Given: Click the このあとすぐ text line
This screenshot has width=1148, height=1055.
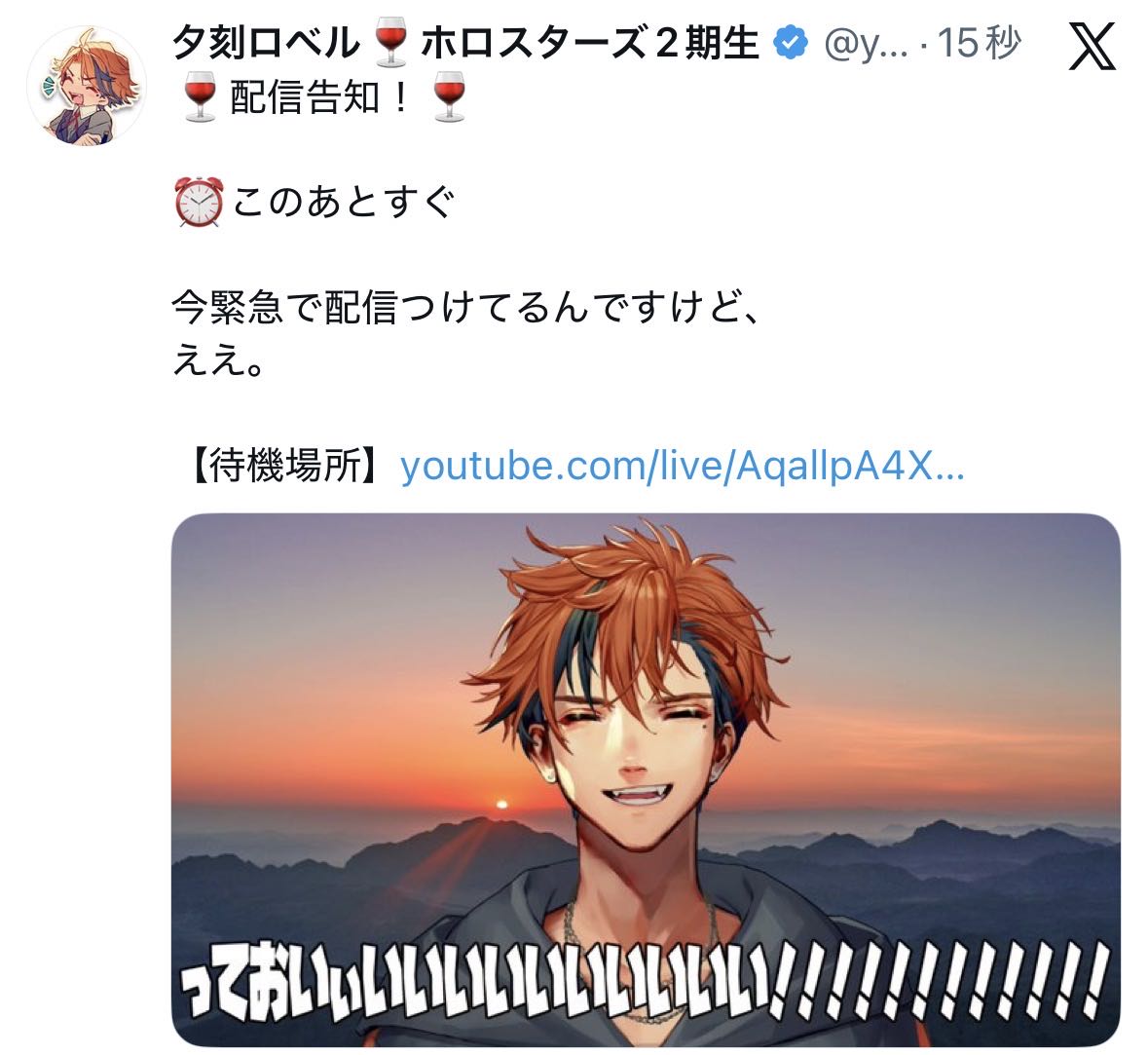Looking at the screenshot, I should click(344, 203).
